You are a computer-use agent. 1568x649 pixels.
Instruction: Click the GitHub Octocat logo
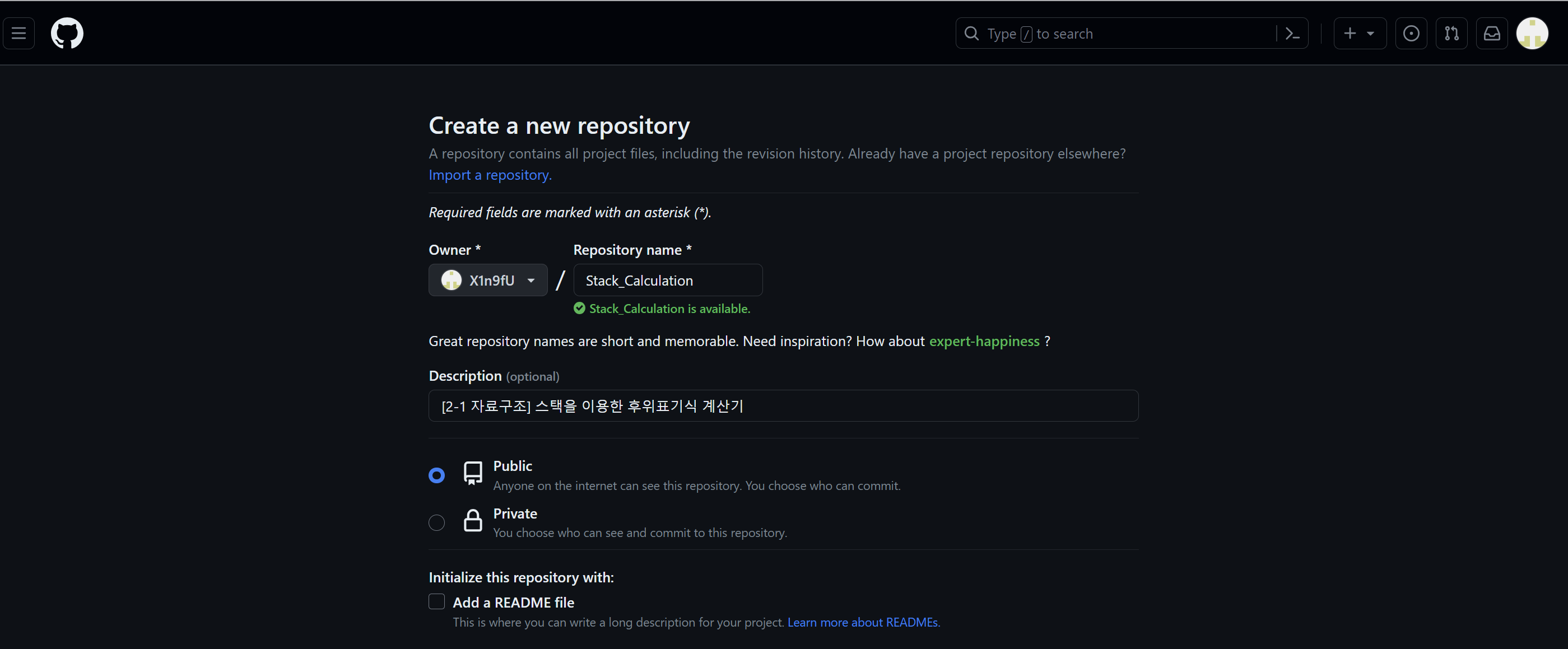click(x=67, y=34)
